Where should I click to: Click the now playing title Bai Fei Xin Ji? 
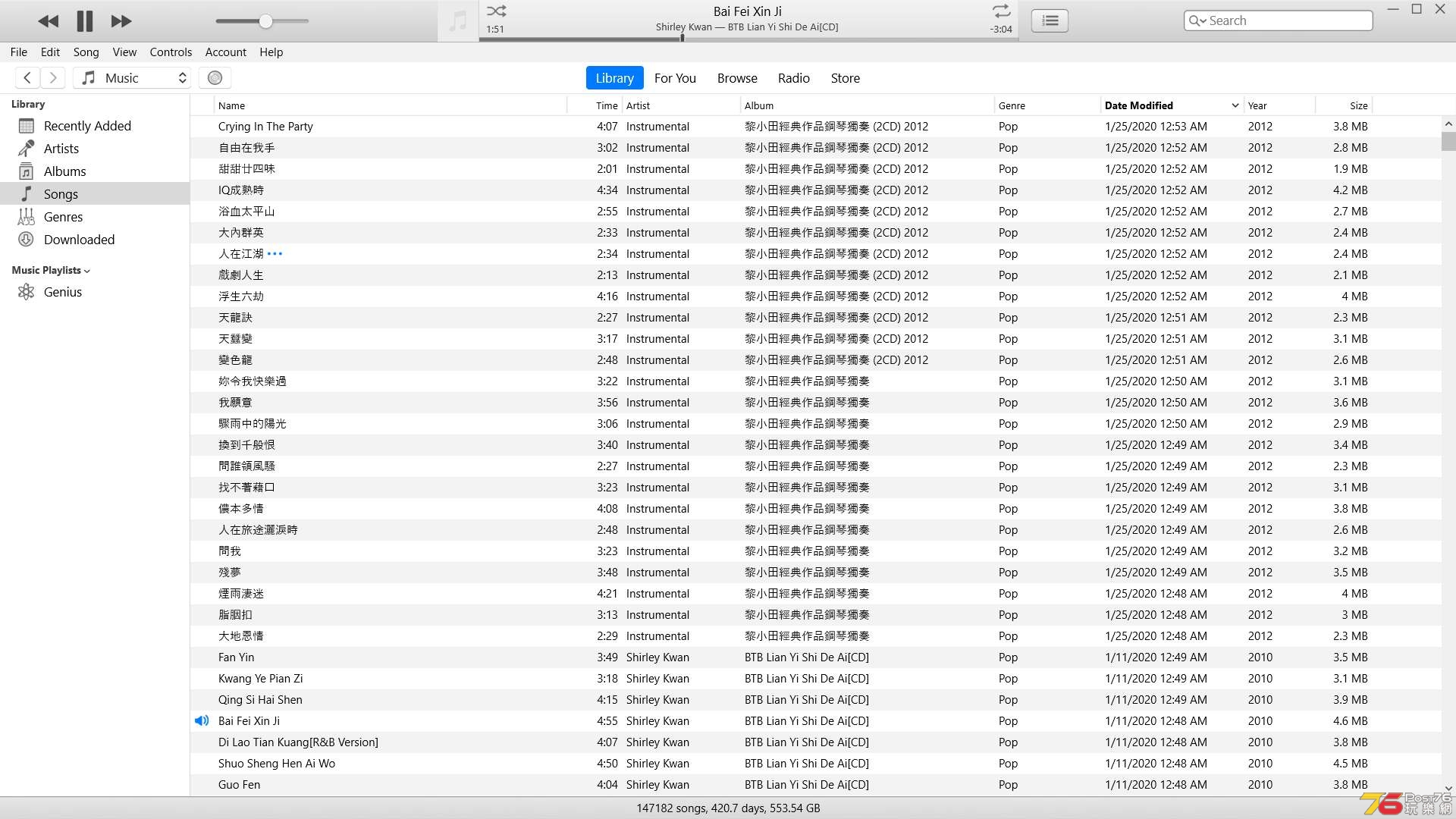click(x=748, y=11)
